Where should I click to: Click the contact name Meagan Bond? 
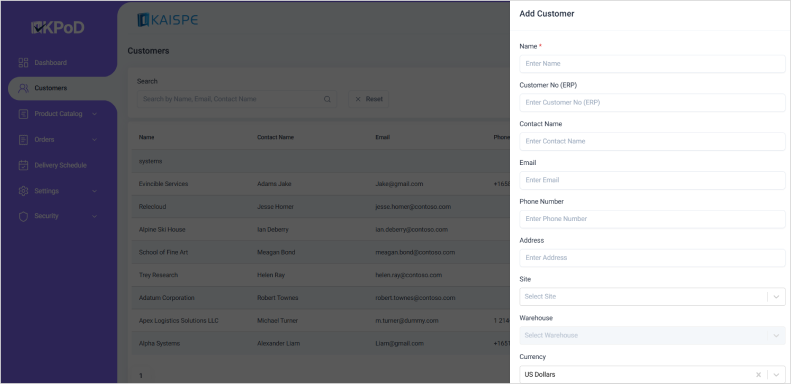tap(276, 252)
